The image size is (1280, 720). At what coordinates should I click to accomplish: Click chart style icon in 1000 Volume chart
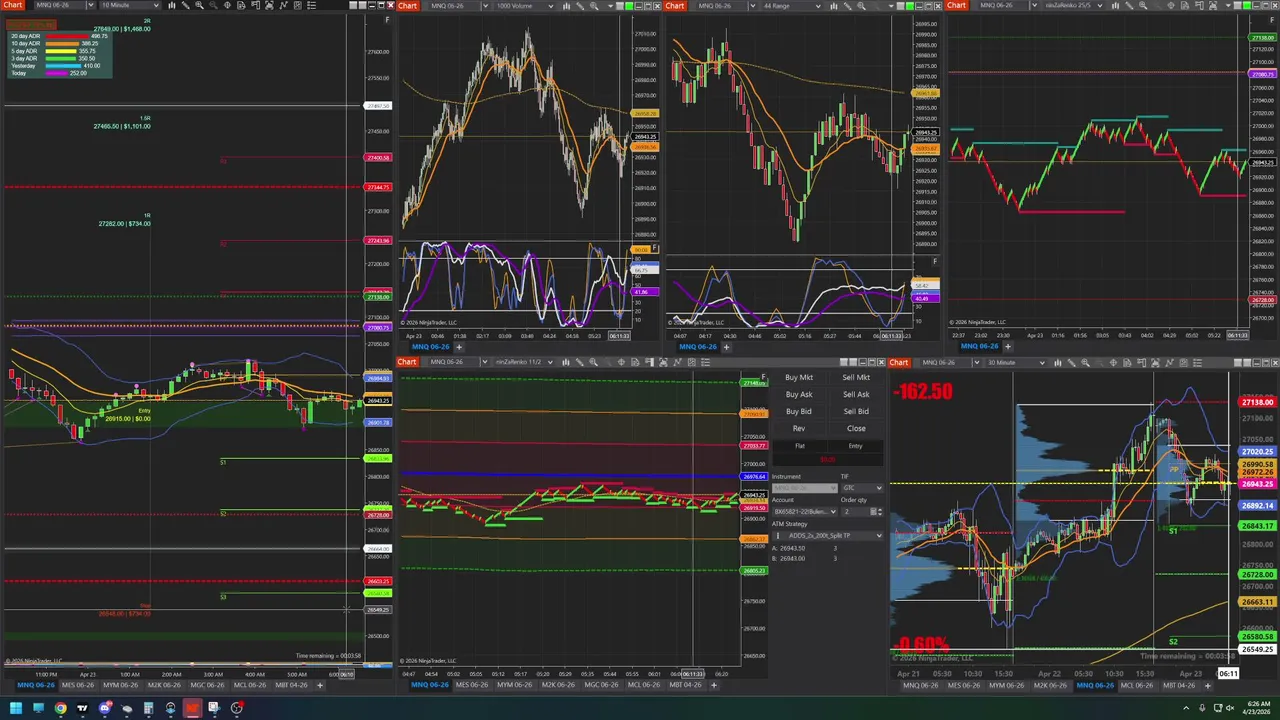pos(566,6)
